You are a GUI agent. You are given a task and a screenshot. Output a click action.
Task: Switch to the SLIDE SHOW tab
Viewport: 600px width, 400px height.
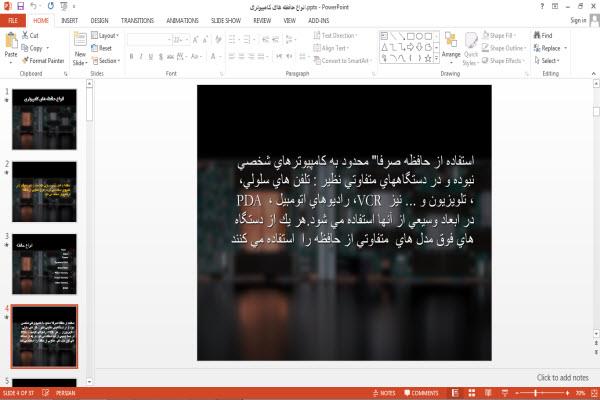[226, 20]
